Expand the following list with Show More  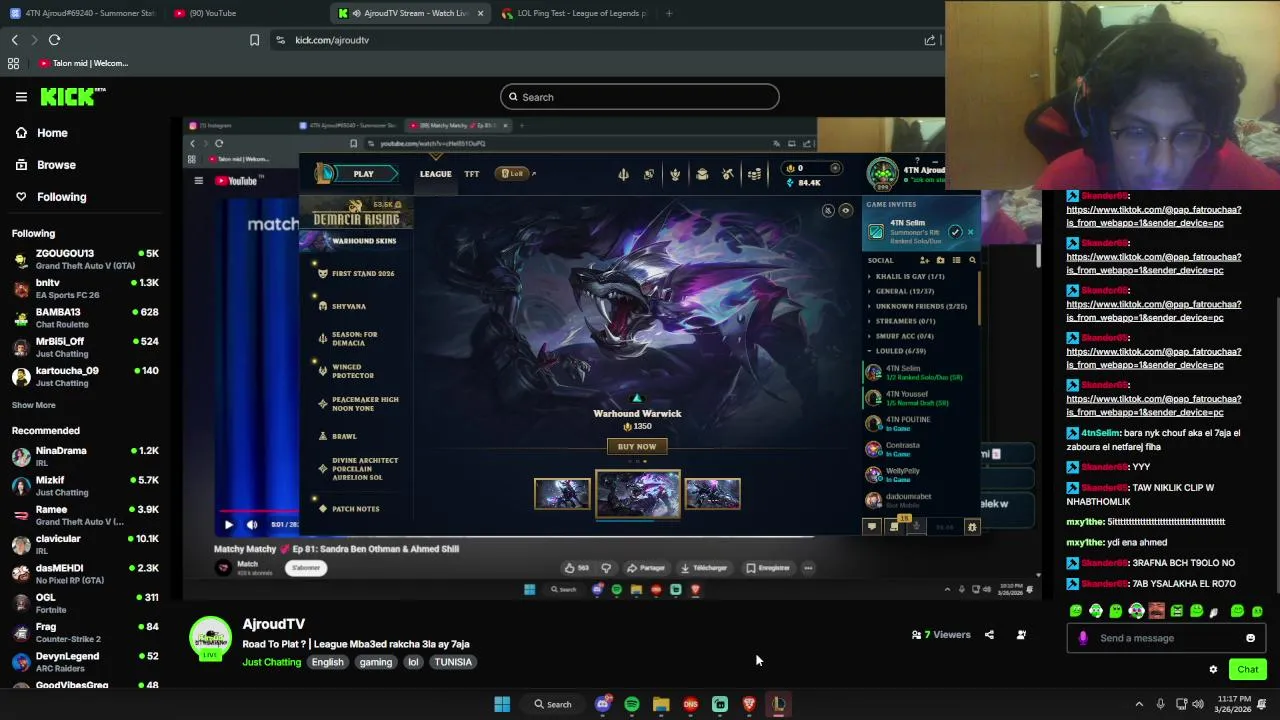34,405
